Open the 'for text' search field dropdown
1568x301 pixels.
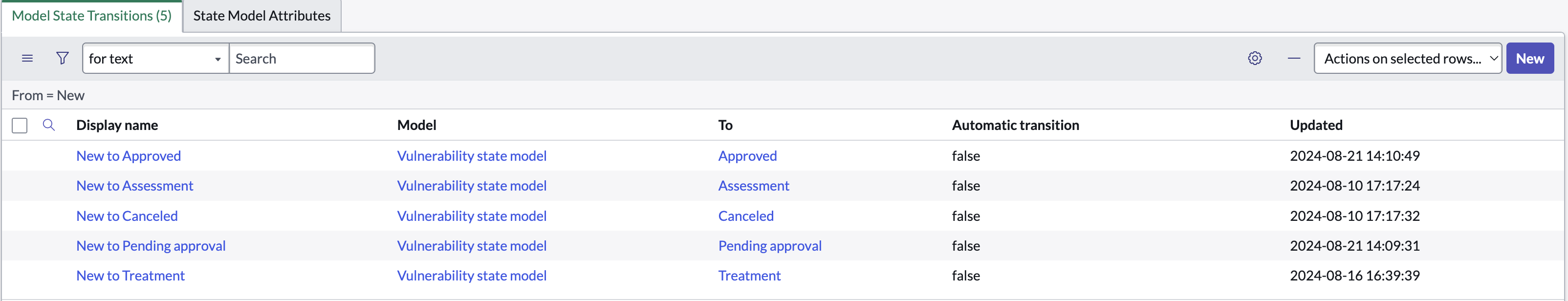point(156,58)
